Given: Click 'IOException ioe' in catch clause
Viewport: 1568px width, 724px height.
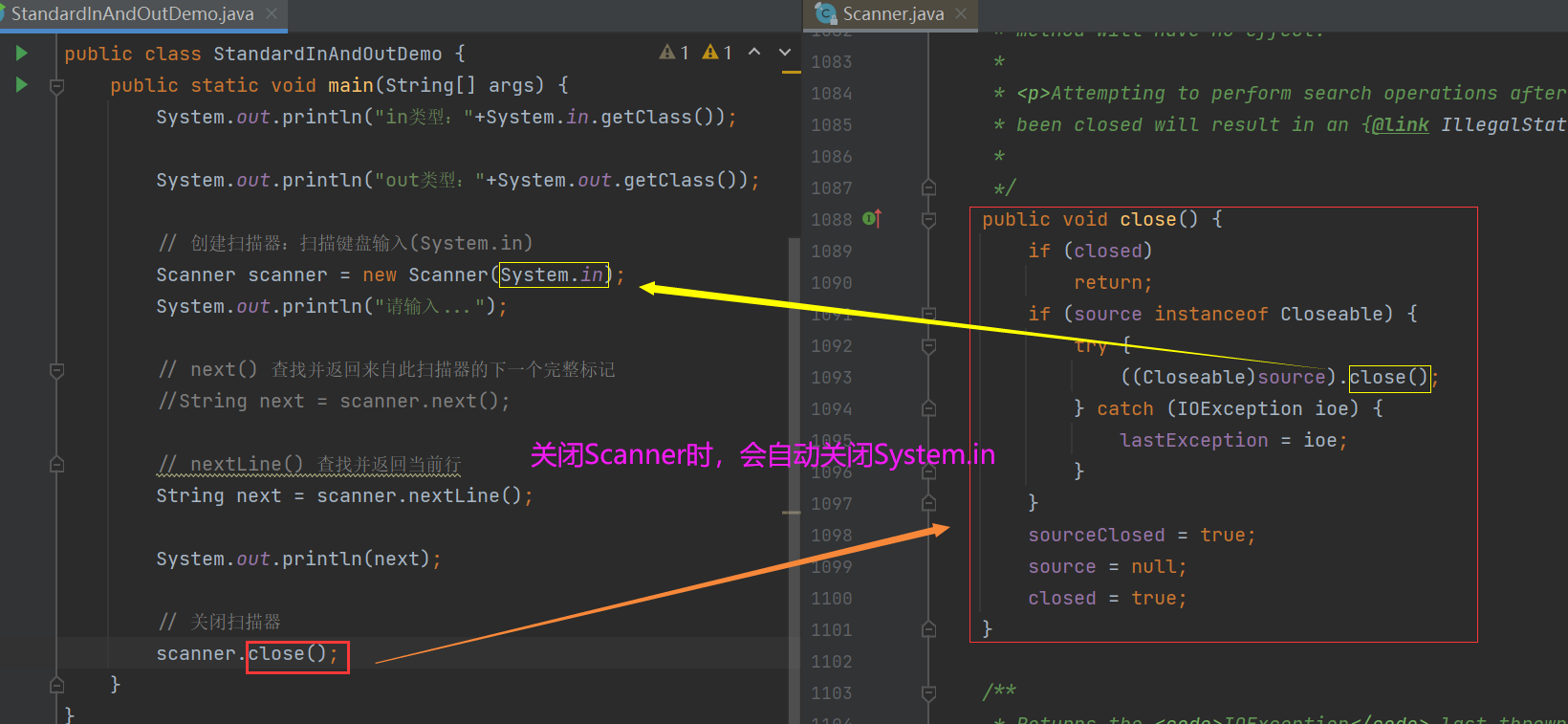Looking at the screenshot, I should (1262, 409).
